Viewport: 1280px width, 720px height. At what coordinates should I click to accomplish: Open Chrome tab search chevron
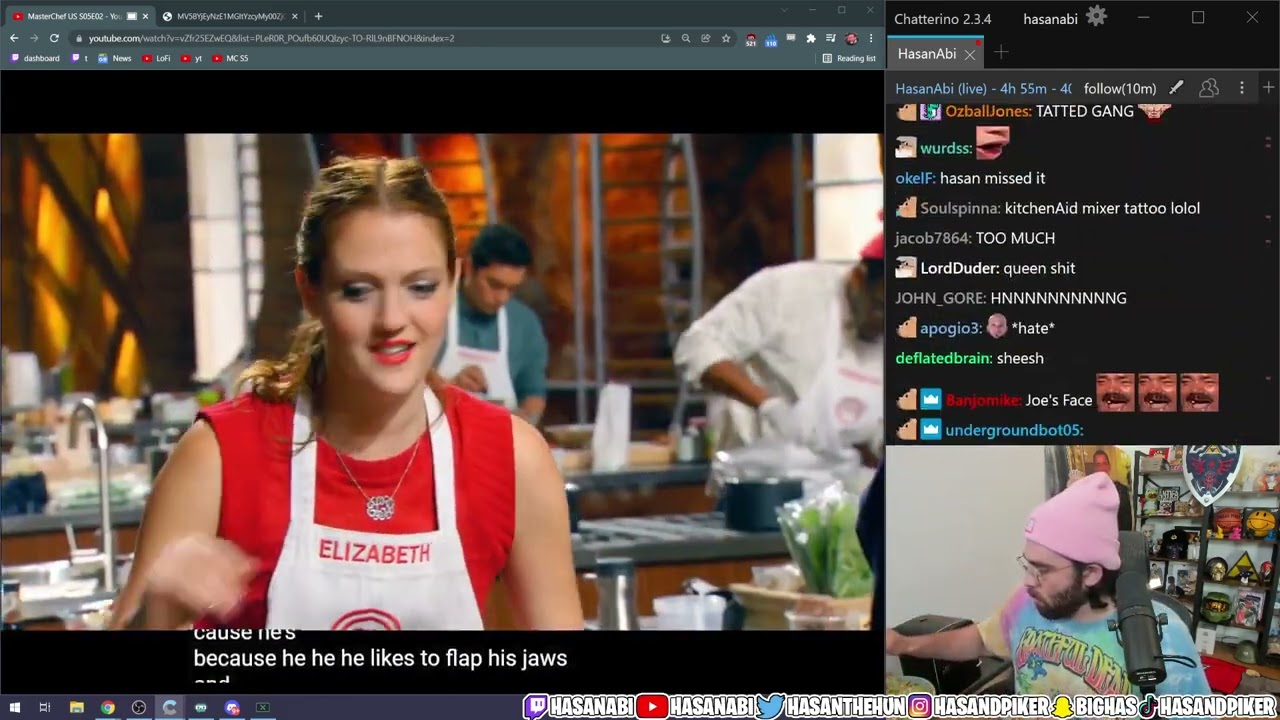[x=785, y=10]
